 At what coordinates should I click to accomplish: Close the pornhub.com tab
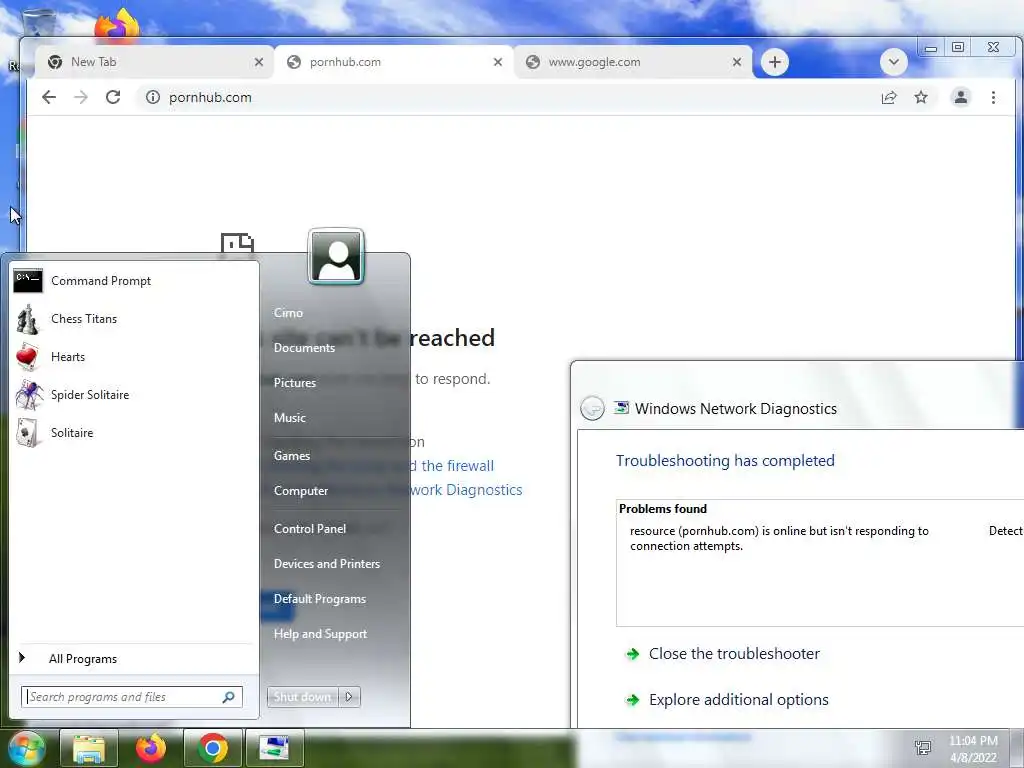tap(498, 62)
